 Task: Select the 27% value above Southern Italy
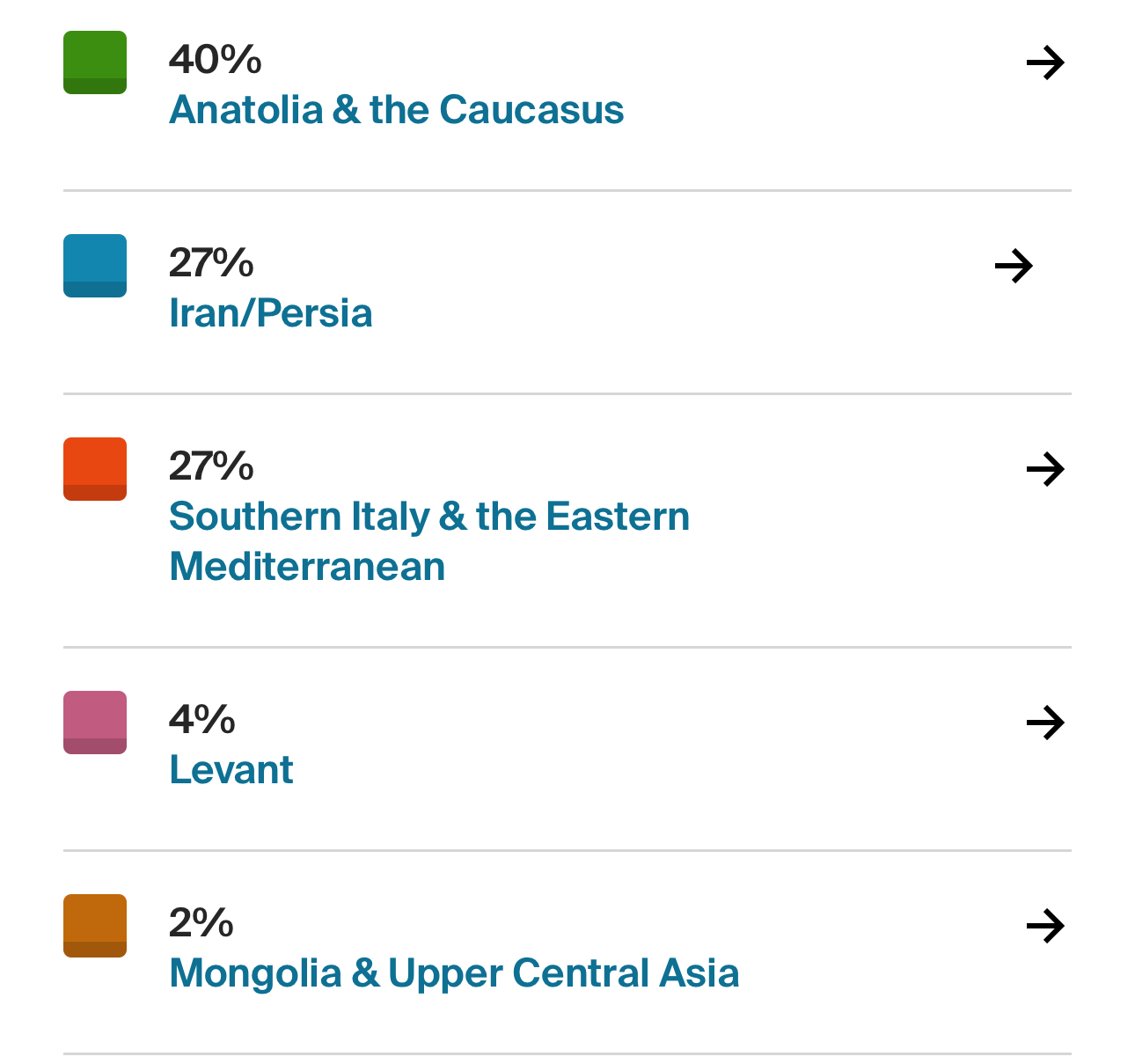[211, 466]
